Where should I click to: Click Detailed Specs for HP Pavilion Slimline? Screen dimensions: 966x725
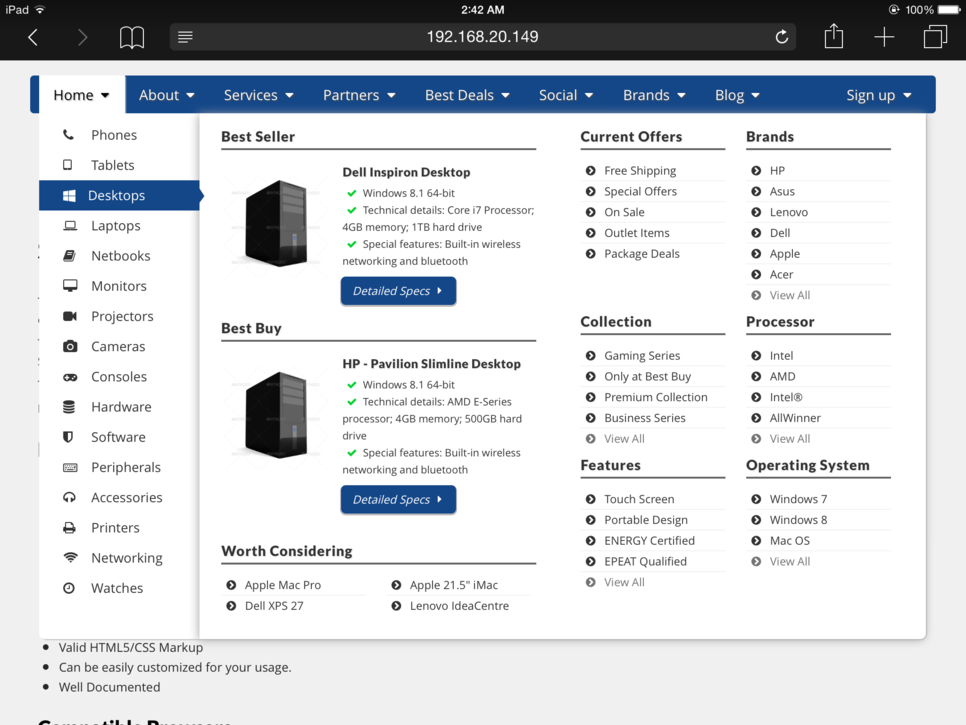[398, 500]
